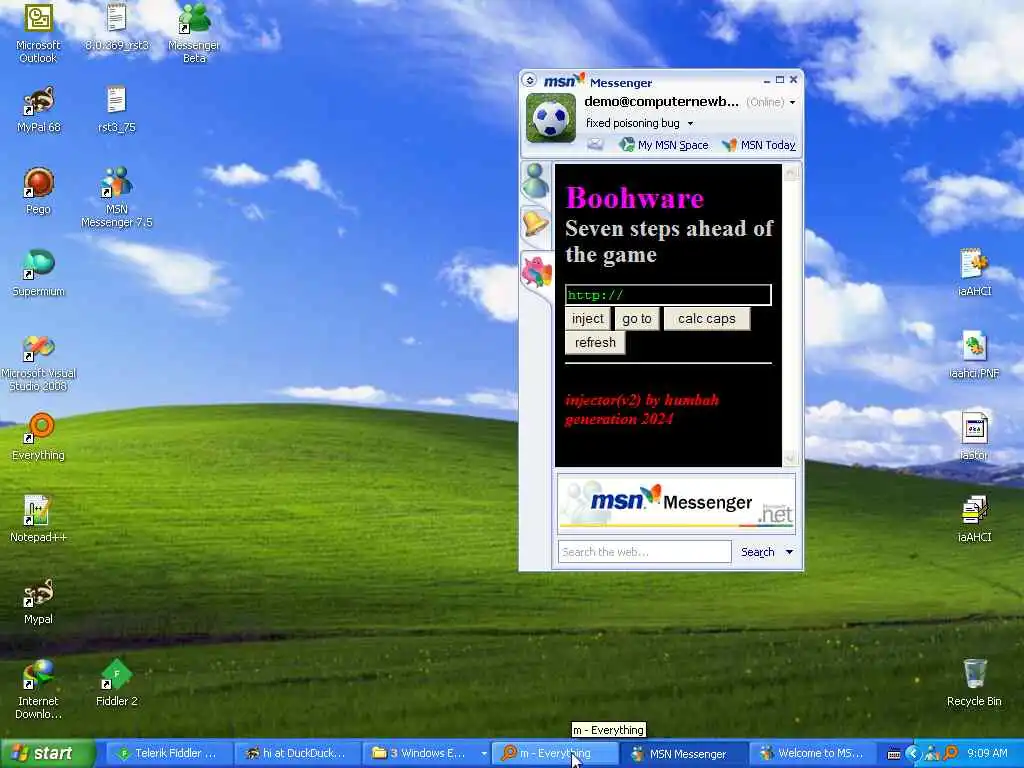Screen dimensions: 1024x768
Task: Switch to the contacts tab with buddy icon
Action: [536, 181]
